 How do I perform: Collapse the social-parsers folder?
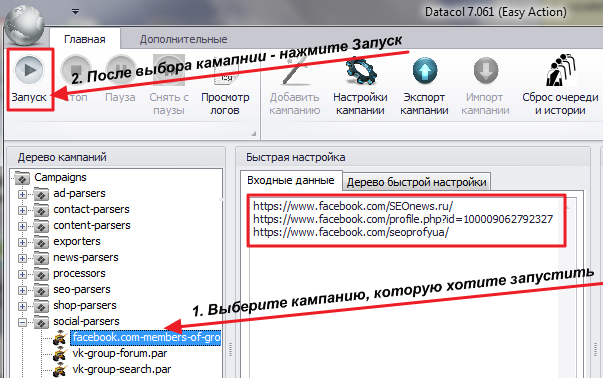22,322
